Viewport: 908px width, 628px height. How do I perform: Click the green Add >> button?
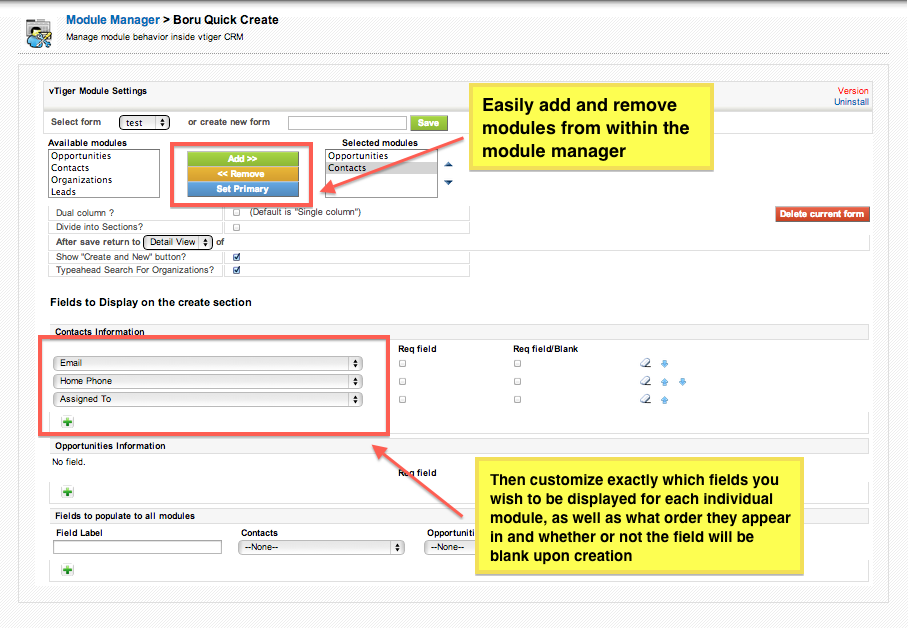(243, 159)
